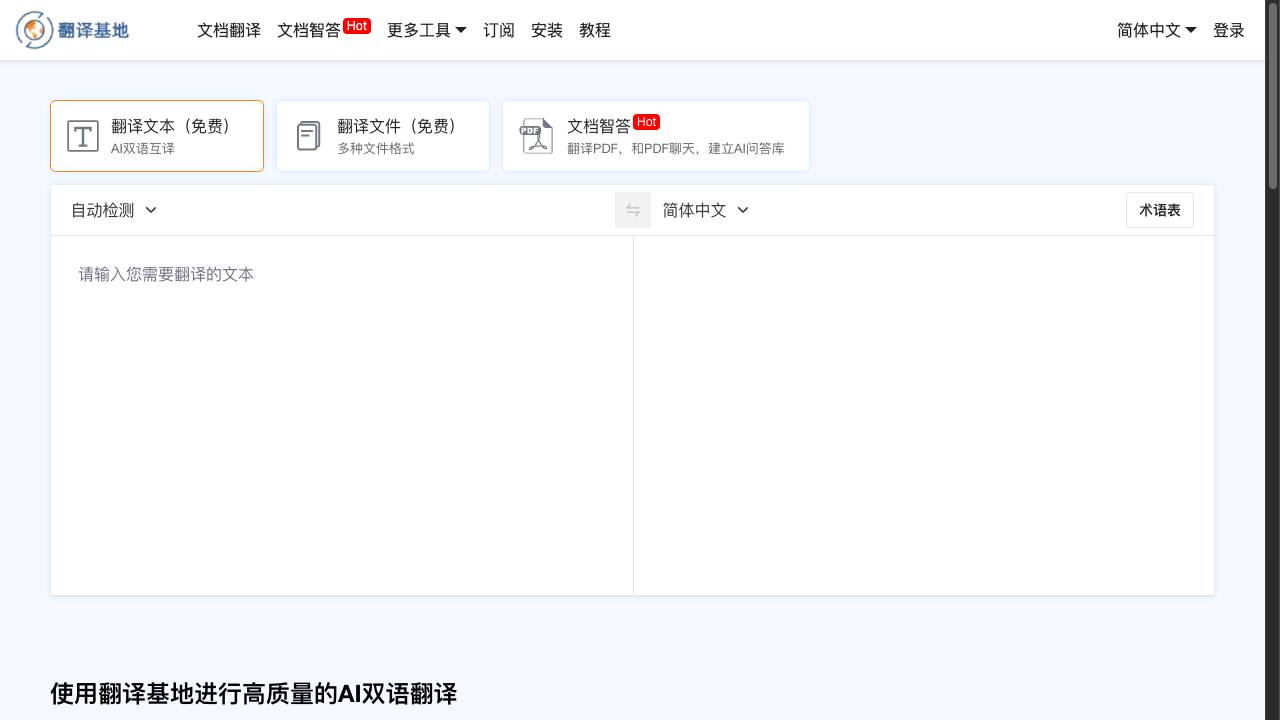The image size is (1280, 720).
Task: Click the file translation document icon
Action: click(x=309, y=136)
